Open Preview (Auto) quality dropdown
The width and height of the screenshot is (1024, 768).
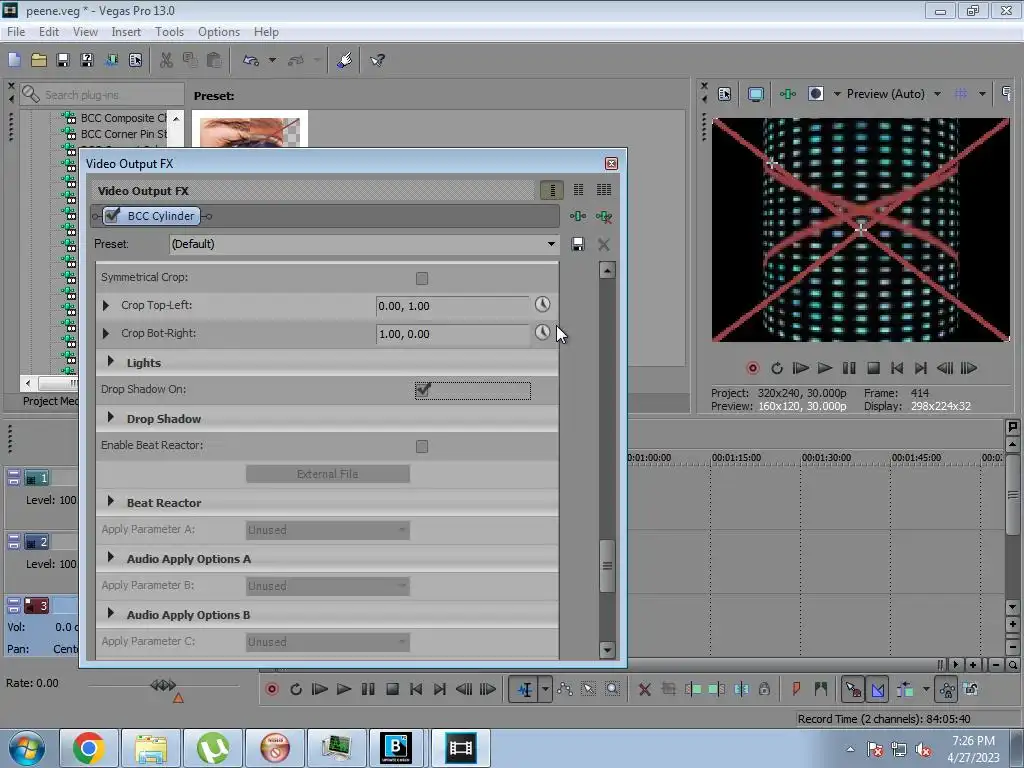[x=937, y=94]
